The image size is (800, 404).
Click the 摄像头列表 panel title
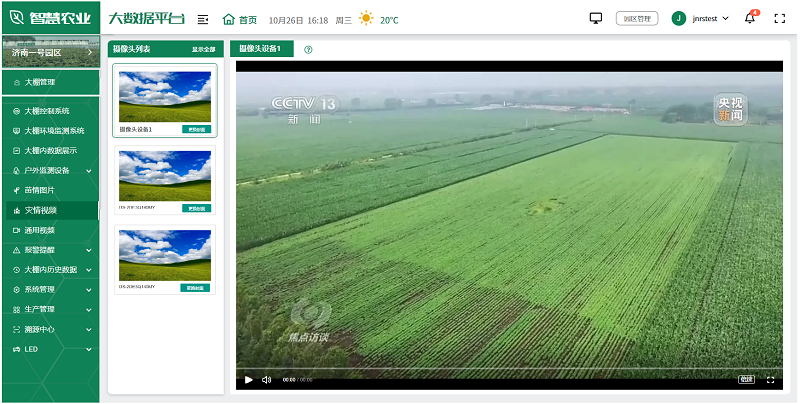tap(132, 49)
